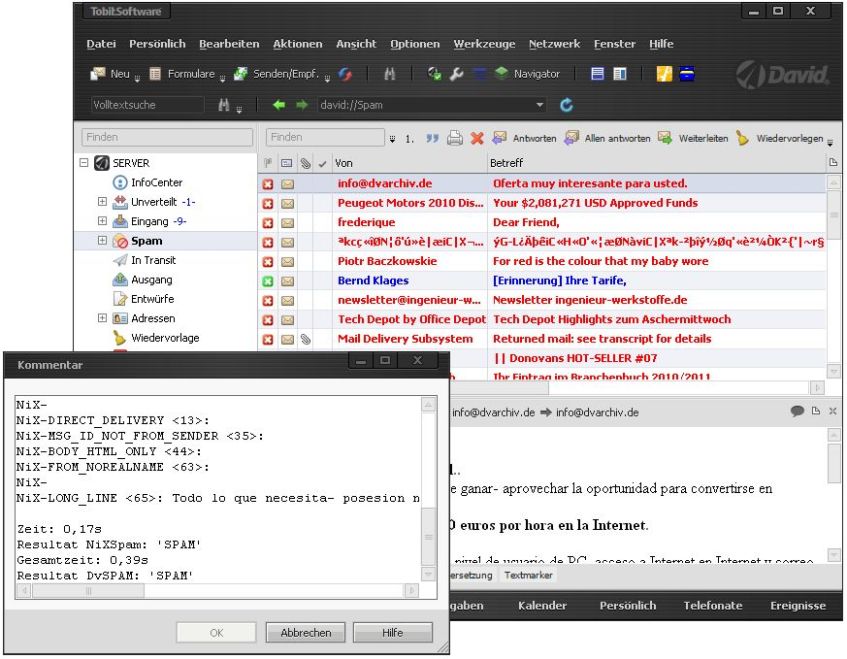Open the Hilfe menu
Viewport: 847px width, 659px height.
click(x=661, y=44)
